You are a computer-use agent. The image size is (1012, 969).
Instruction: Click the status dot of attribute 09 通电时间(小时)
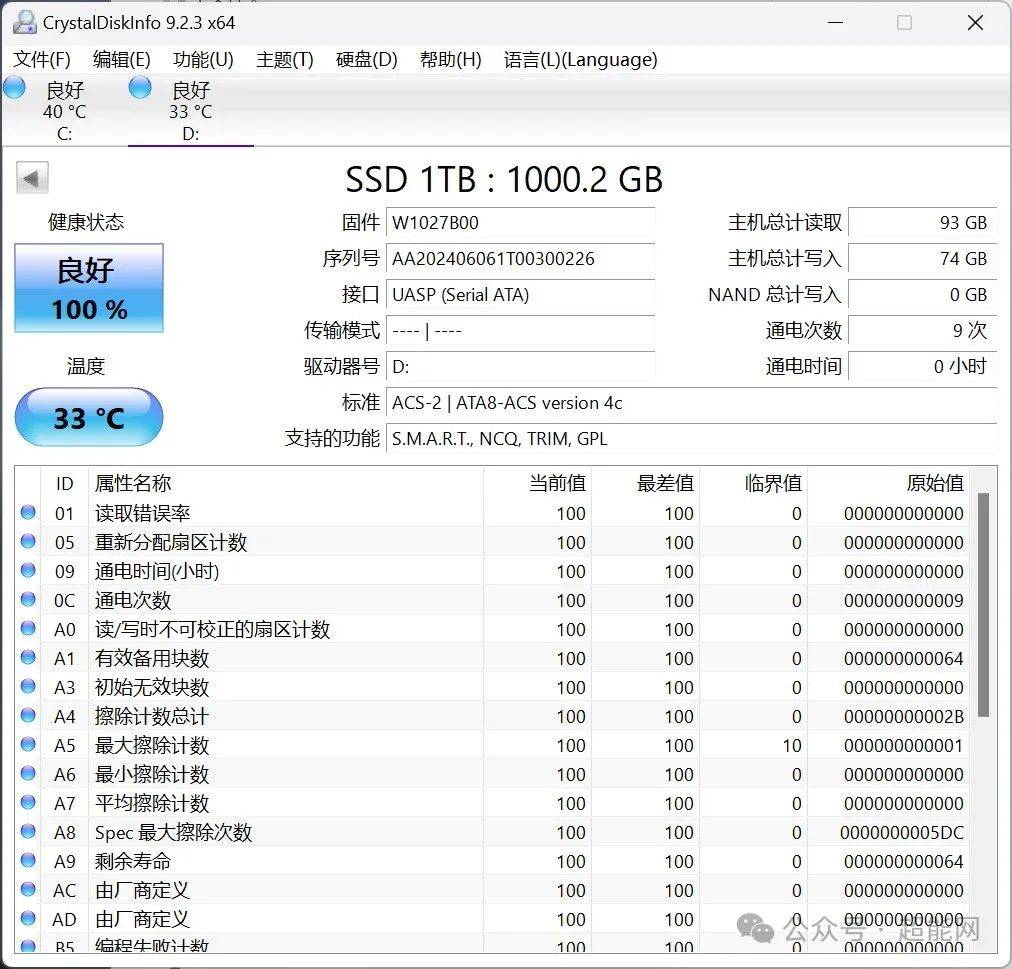click(x=28, y=571)
